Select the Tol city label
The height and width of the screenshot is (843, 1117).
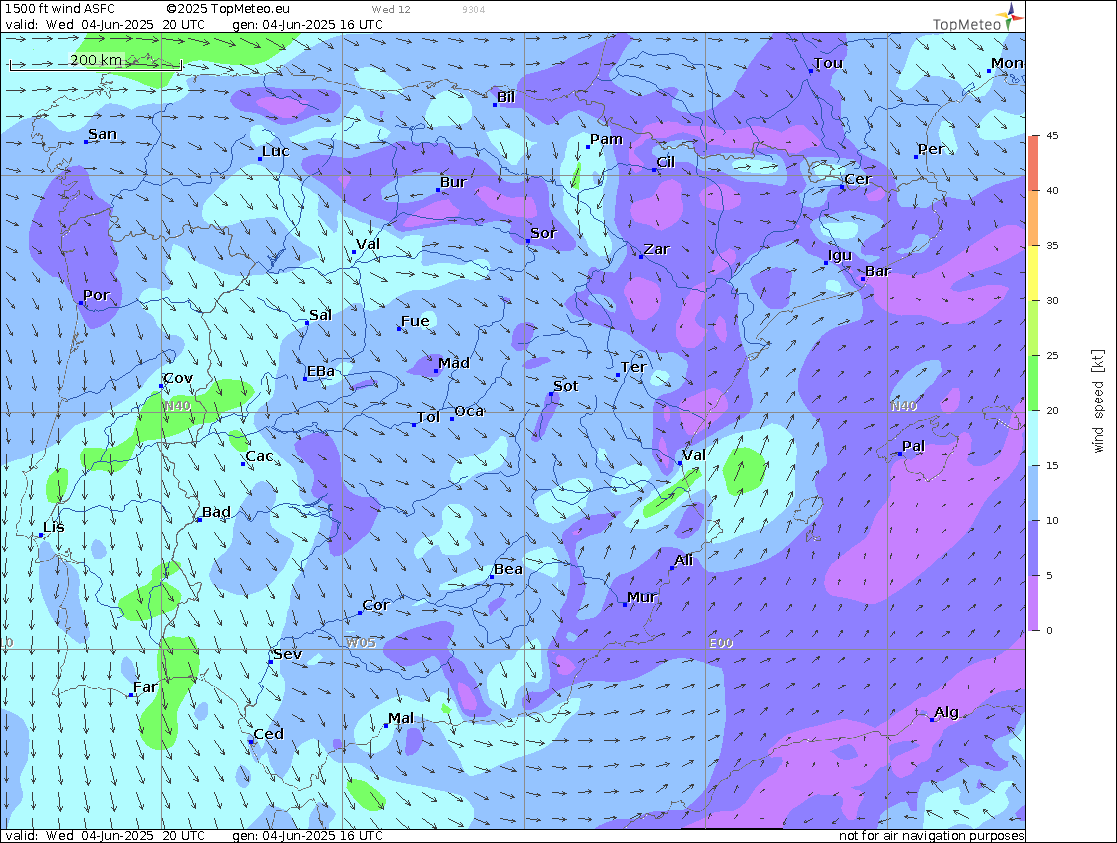coord(428,417)
